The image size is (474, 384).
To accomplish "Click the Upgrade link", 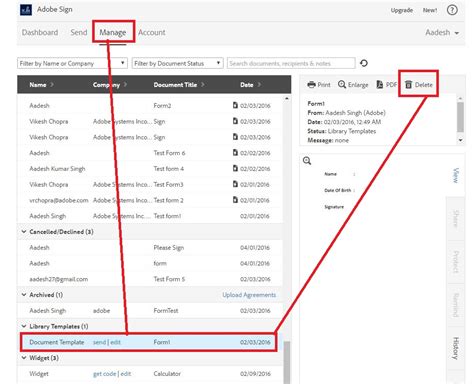I will [x=402, y=10].
